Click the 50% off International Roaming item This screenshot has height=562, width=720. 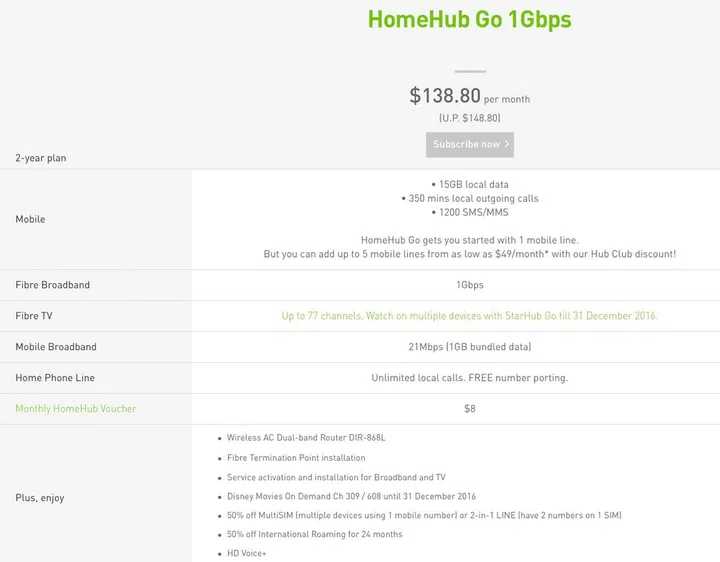click(x=314, y=534)
